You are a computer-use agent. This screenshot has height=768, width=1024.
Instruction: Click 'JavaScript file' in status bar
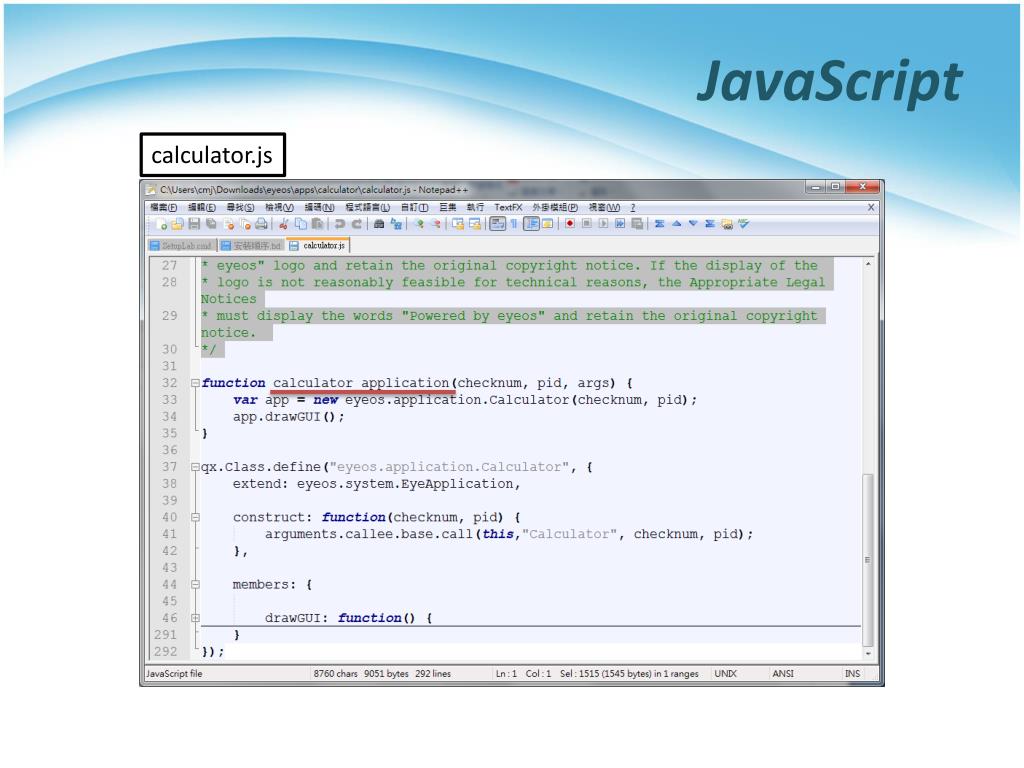point(174,673)
